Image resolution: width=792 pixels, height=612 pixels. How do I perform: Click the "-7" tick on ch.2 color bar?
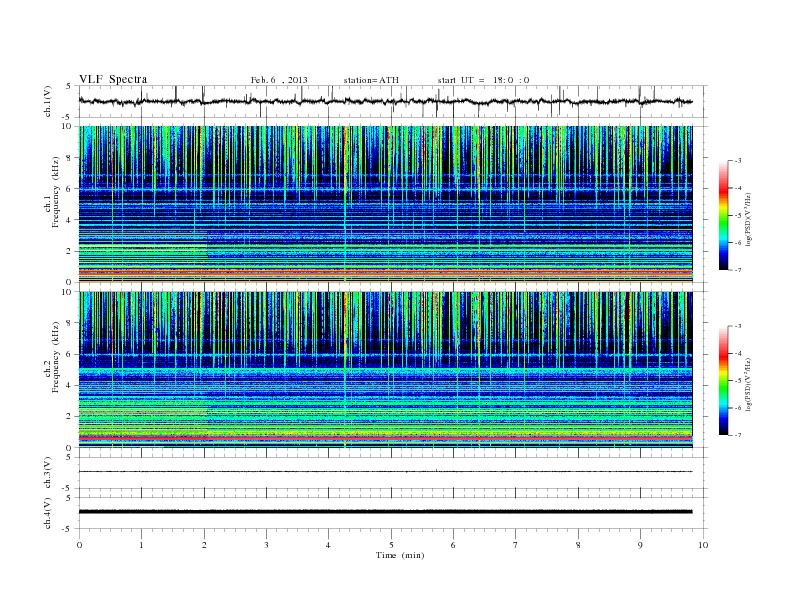737,435
